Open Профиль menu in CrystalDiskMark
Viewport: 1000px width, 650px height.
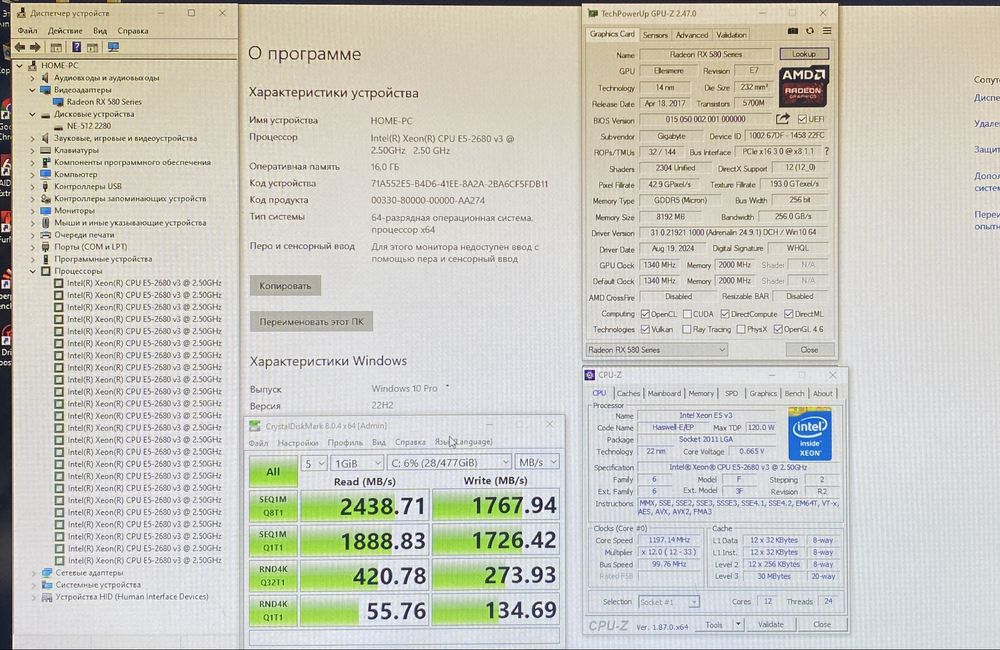click(344, 442)
